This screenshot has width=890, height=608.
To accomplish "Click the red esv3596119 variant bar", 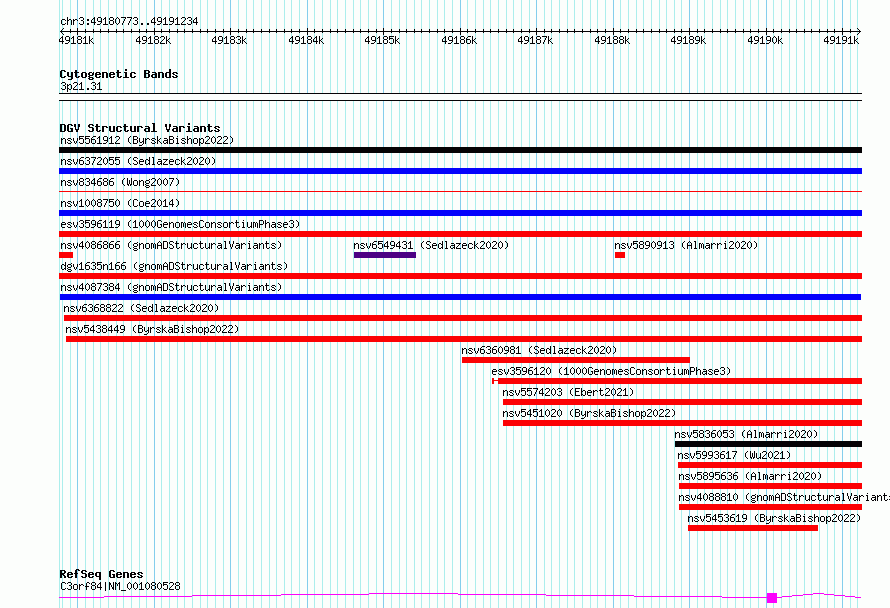I will pyautogui.click(x=460, y=234).
